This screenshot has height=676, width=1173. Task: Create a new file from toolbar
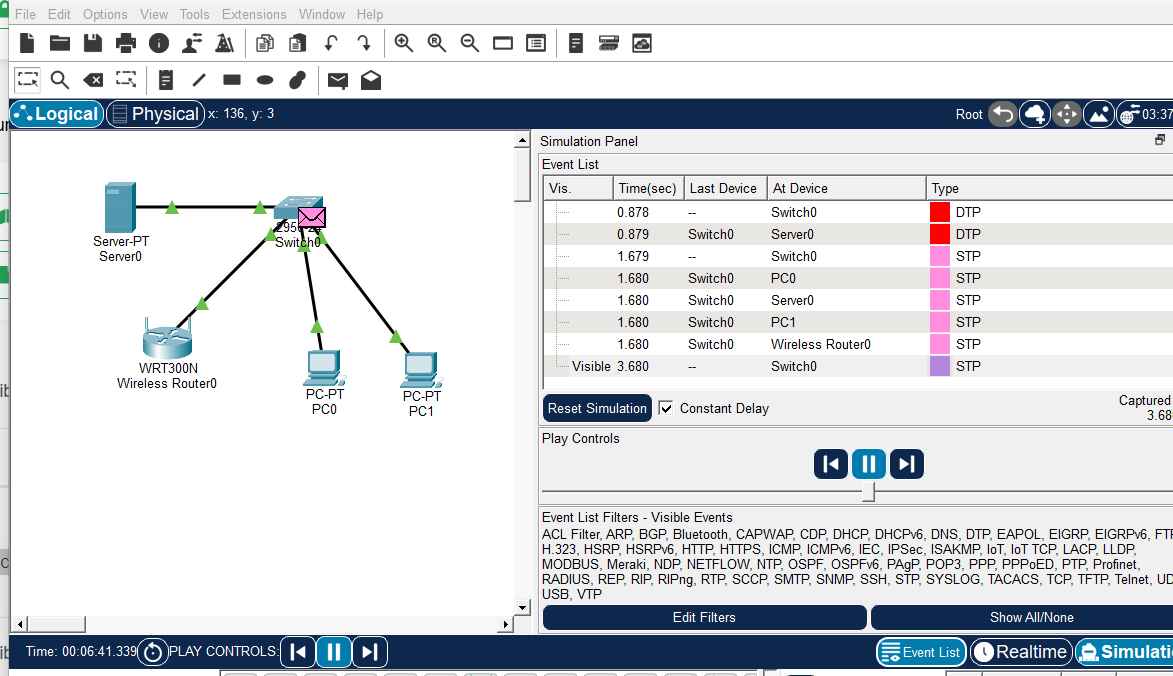(27, 43)
